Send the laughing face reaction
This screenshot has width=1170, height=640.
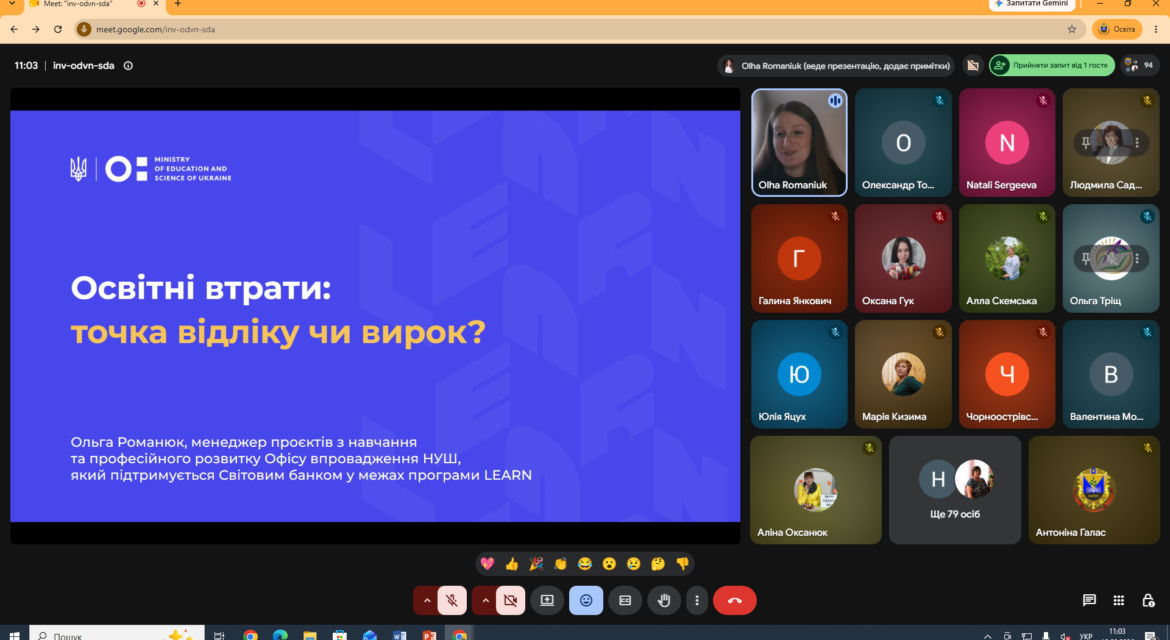585,564
